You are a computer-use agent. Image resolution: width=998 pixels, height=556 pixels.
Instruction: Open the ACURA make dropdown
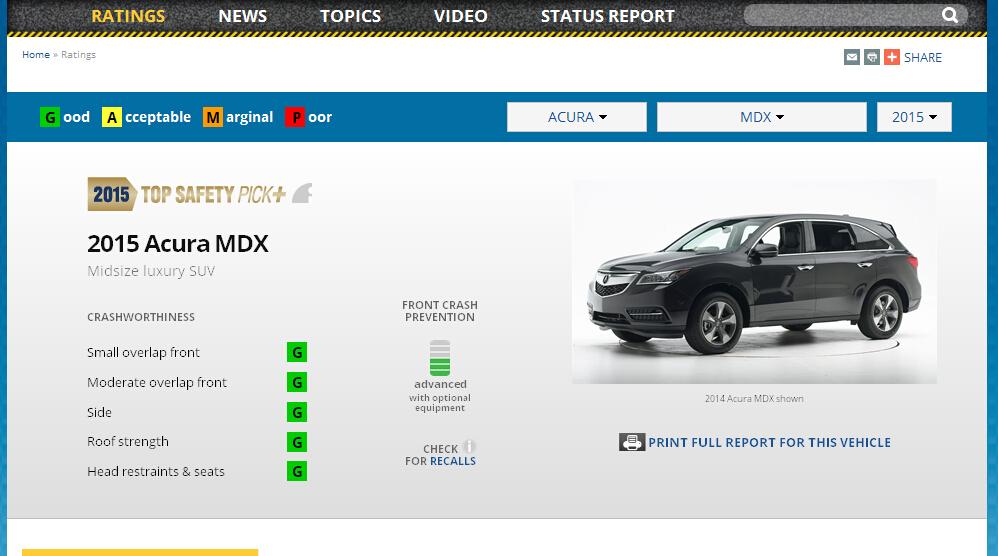pos(577,117)
